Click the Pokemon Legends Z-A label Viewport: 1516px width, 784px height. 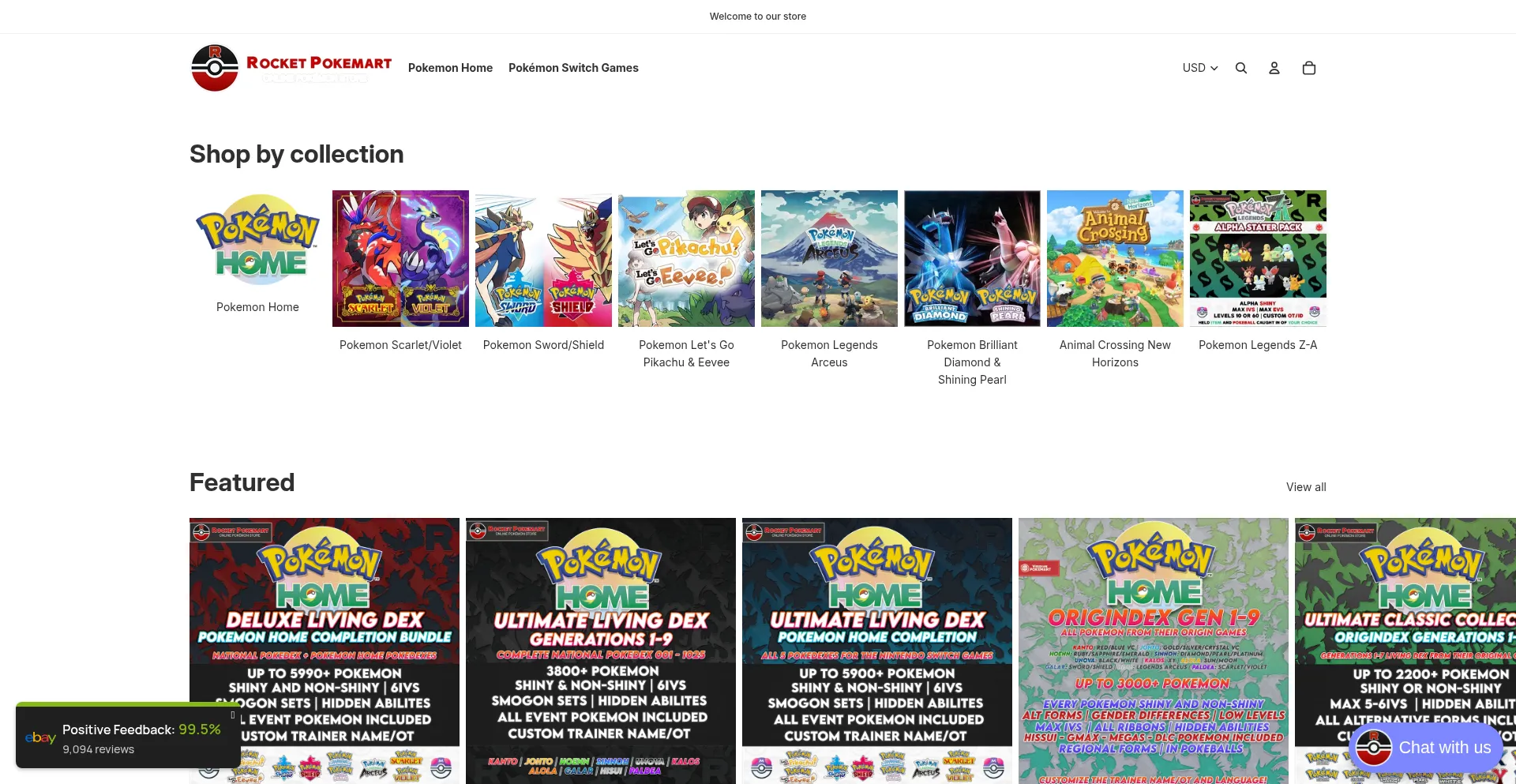click(x=1258, y=345)
